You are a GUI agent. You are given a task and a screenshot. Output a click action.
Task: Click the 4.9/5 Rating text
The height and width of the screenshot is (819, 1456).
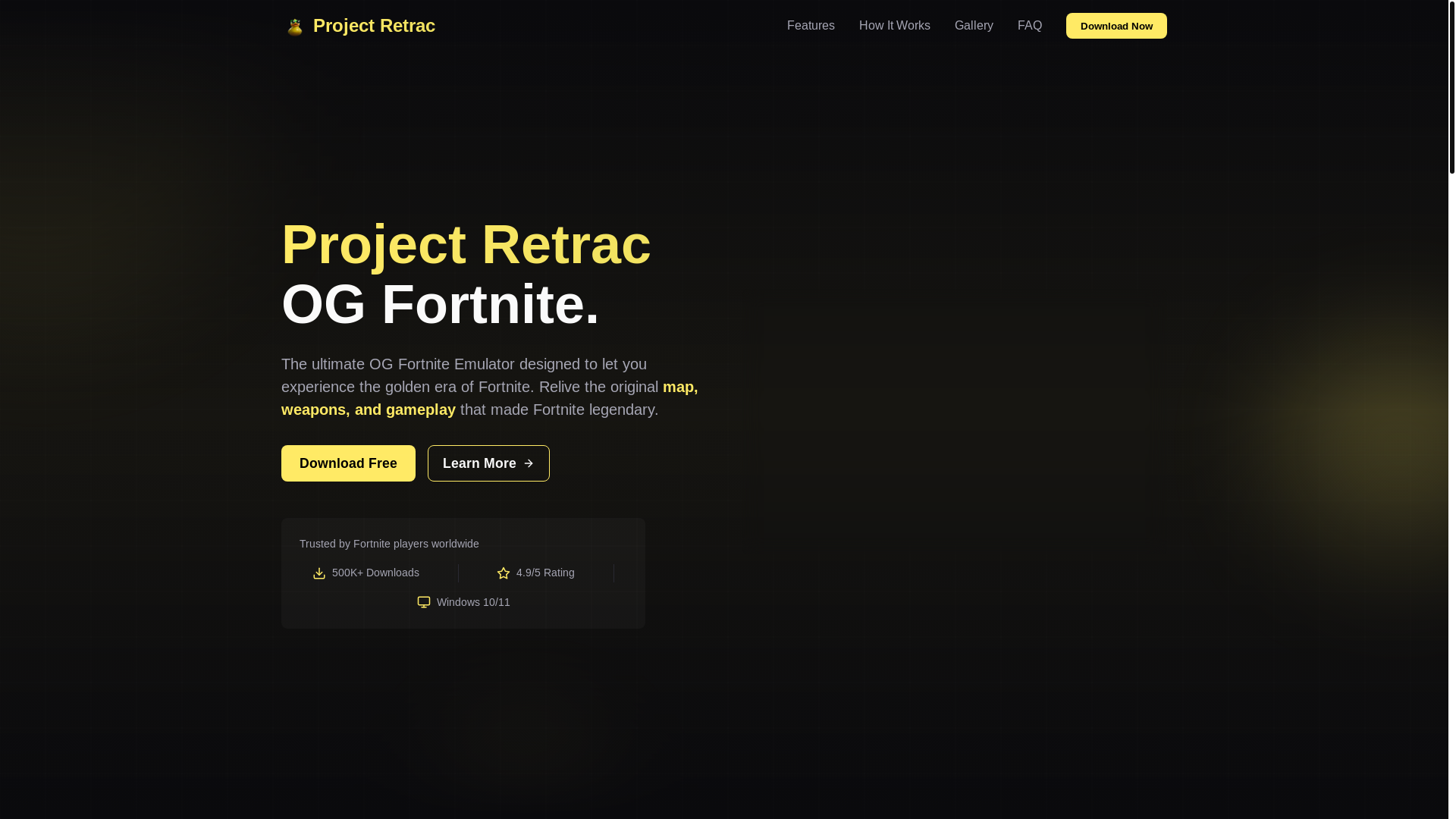[x=545, y=573]
